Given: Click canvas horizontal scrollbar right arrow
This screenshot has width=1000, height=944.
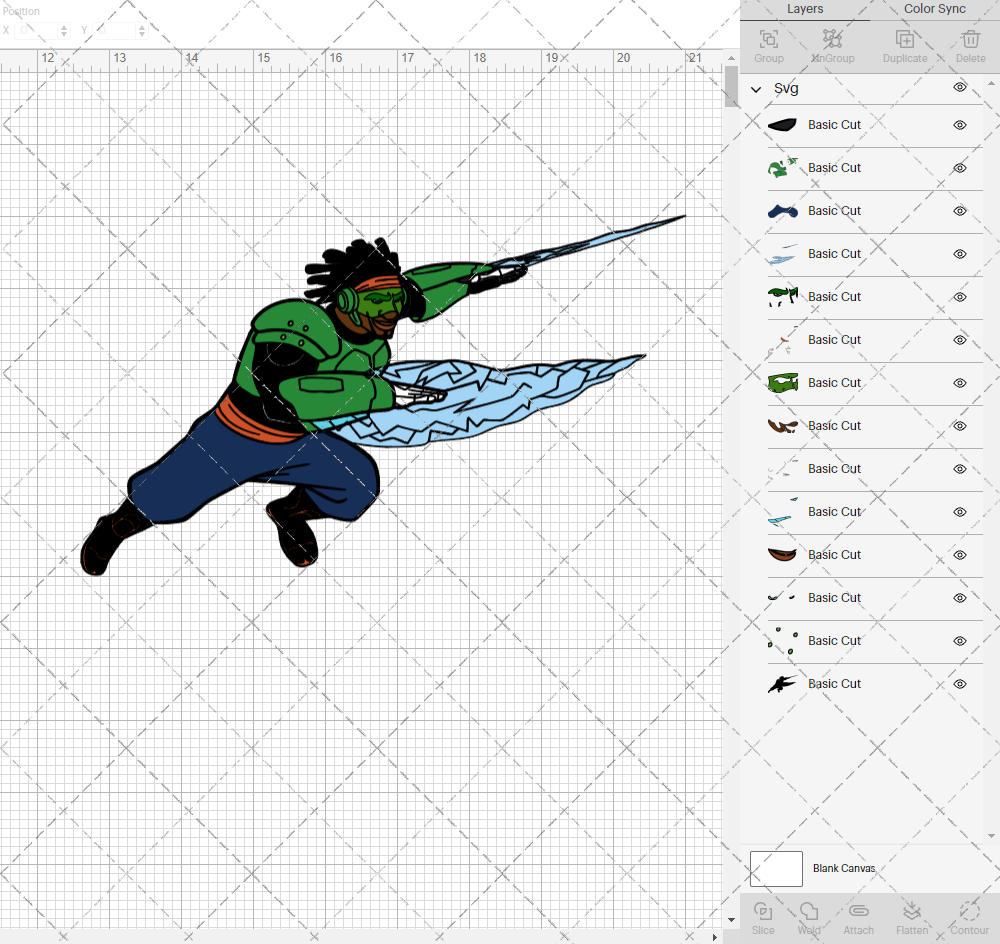Looking at the screenshot, I should point(714,938).
